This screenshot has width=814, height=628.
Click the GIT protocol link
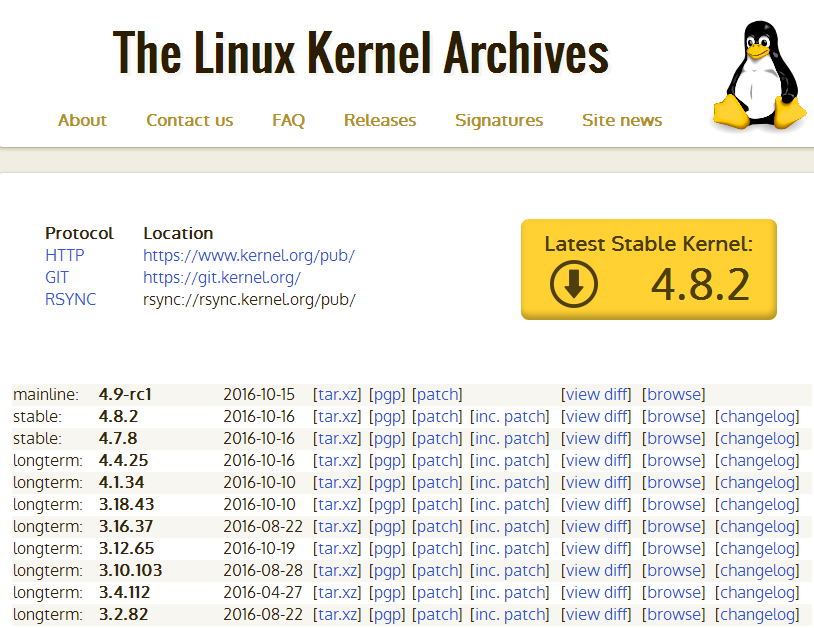click(x=57, y=277)
